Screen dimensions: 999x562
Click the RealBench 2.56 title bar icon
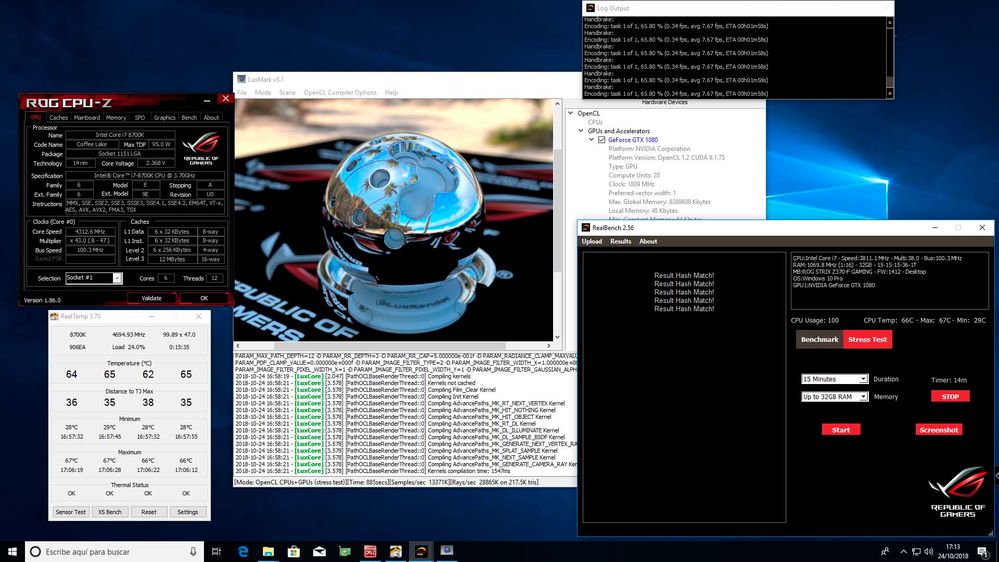[x=586, y=227]
